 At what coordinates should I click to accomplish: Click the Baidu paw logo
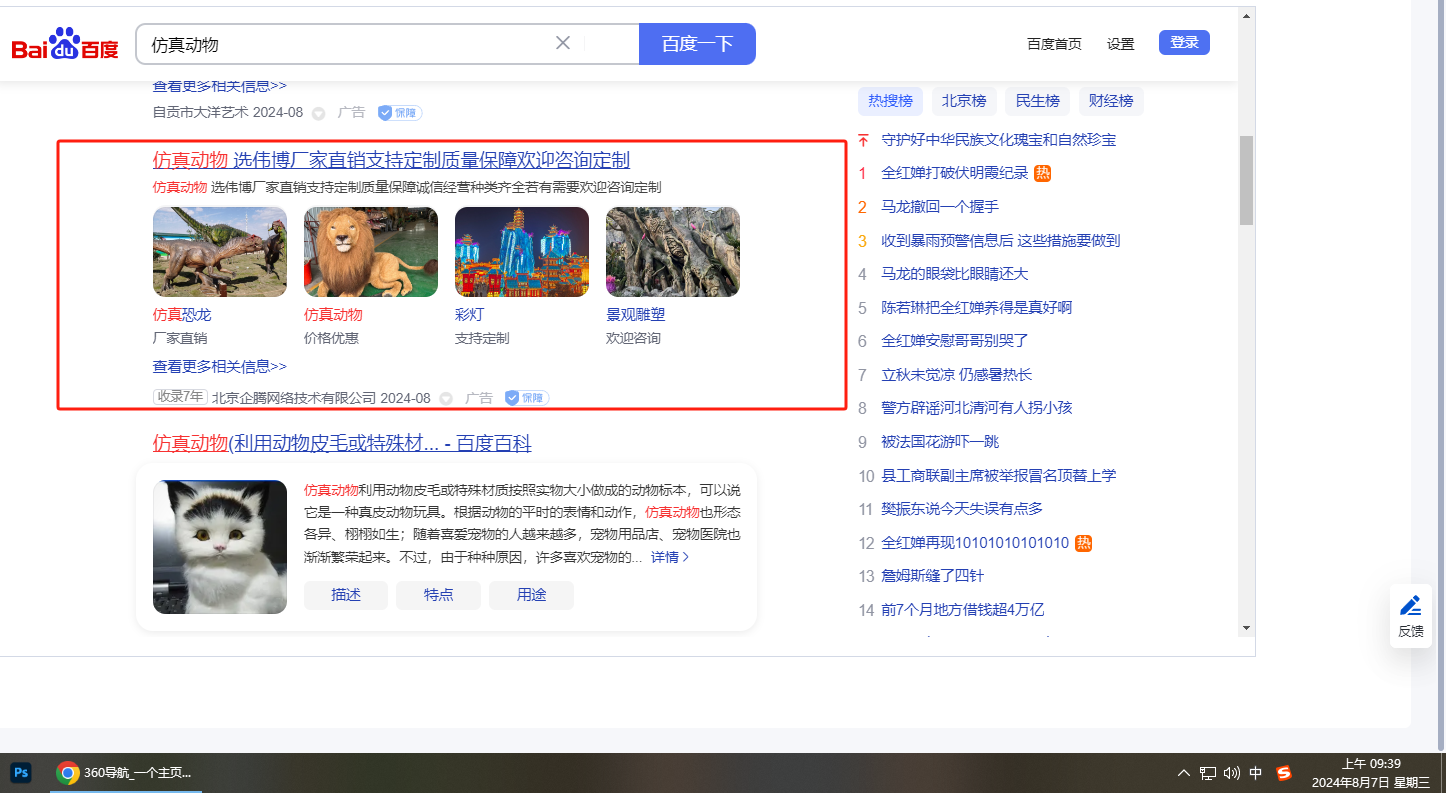pyautogui.click(x=65, y=44)
